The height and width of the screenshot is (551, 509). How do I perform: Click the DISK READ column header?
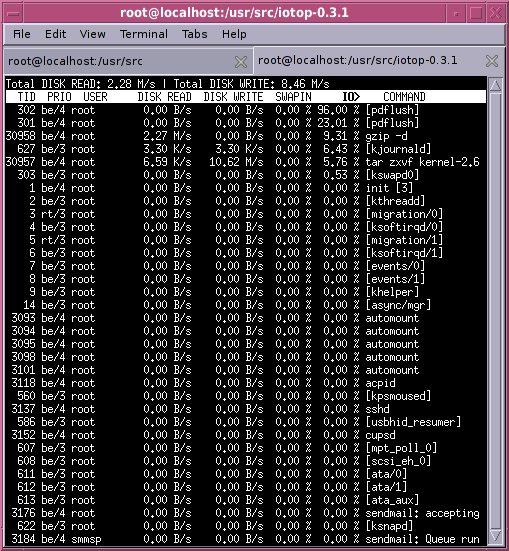[164, 97]
